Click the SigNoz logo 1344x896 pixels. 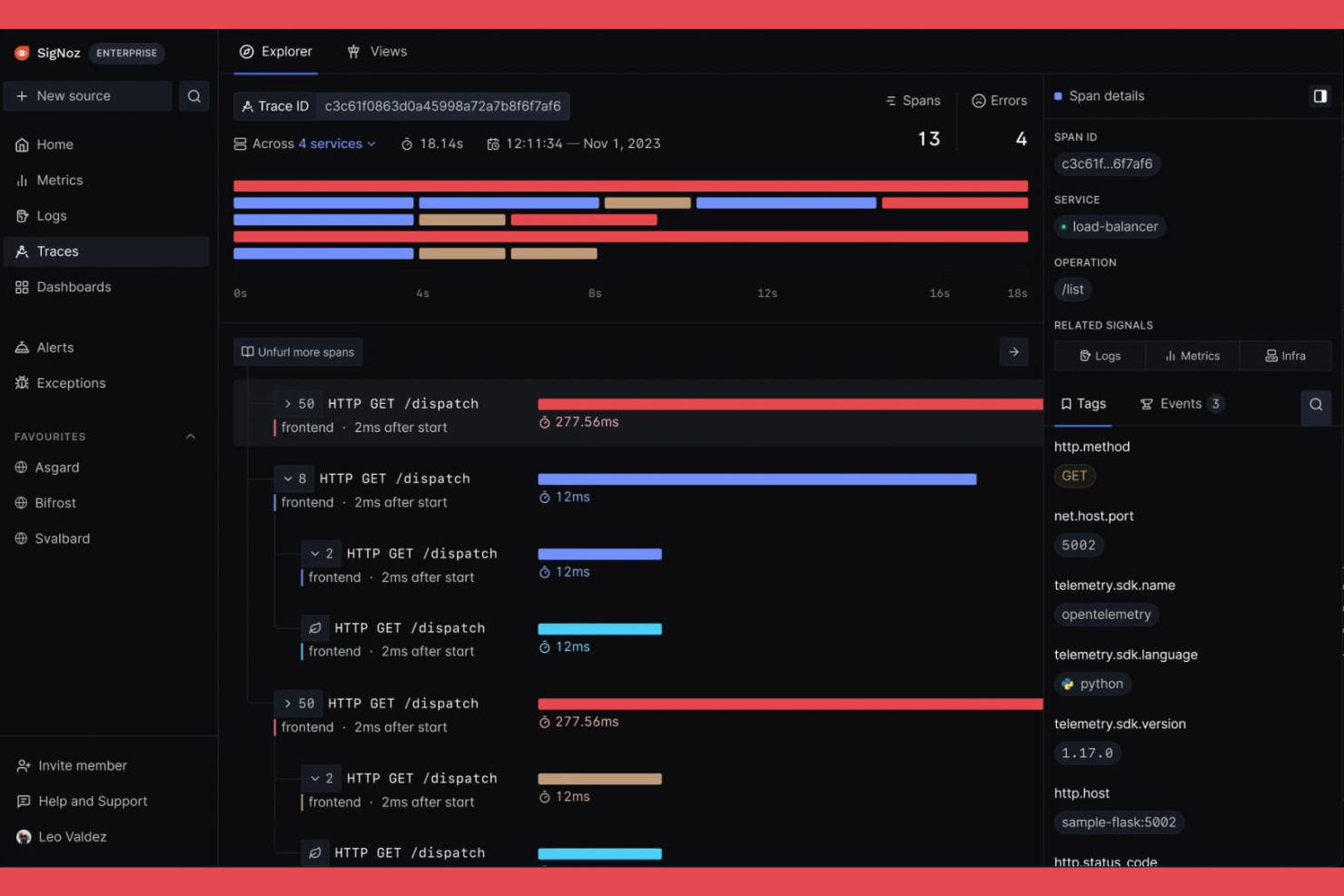(x=47, y=53)
